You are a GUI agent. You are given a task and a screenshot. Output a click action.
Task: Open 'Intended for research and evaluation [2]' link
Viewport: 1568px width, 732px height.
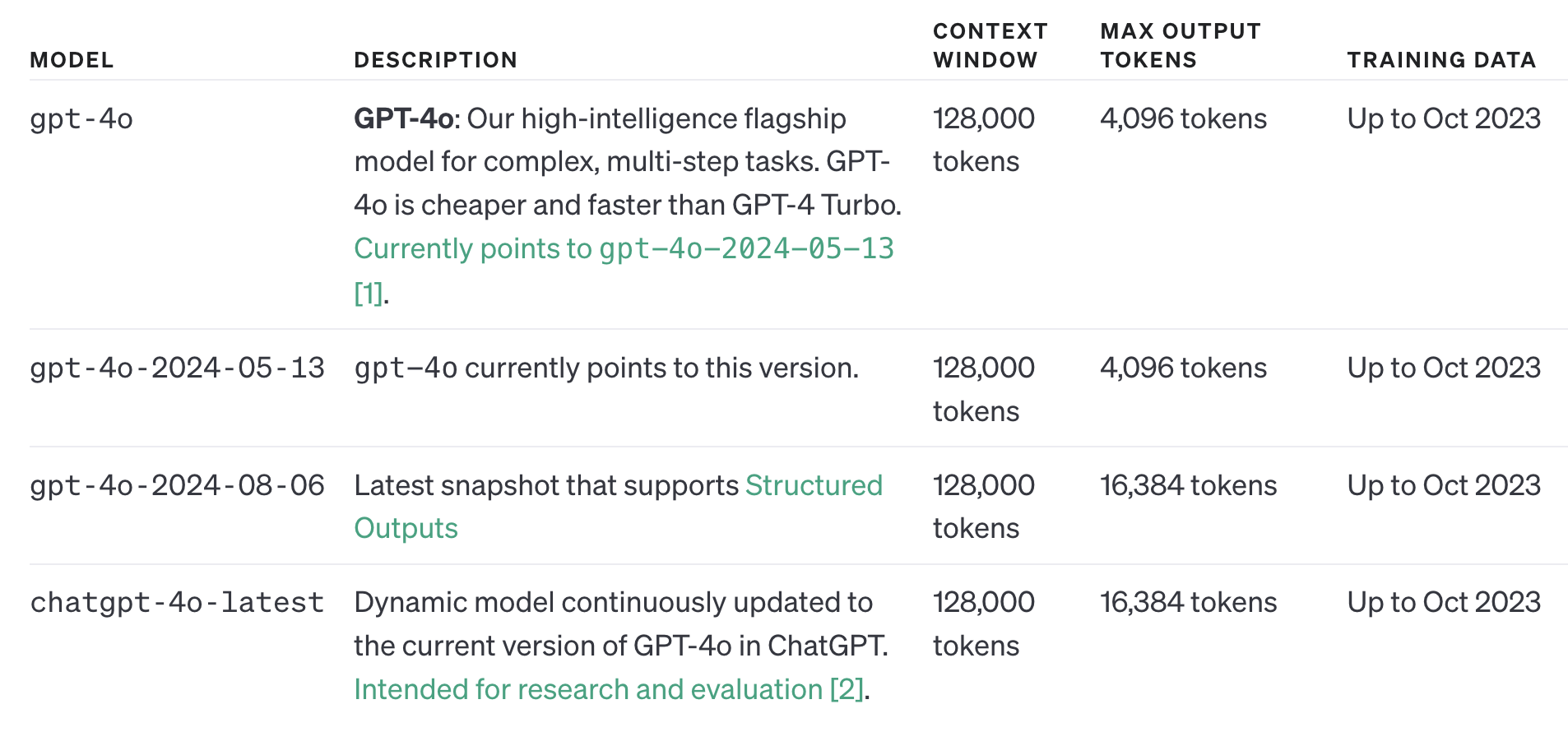click(609, 689)
